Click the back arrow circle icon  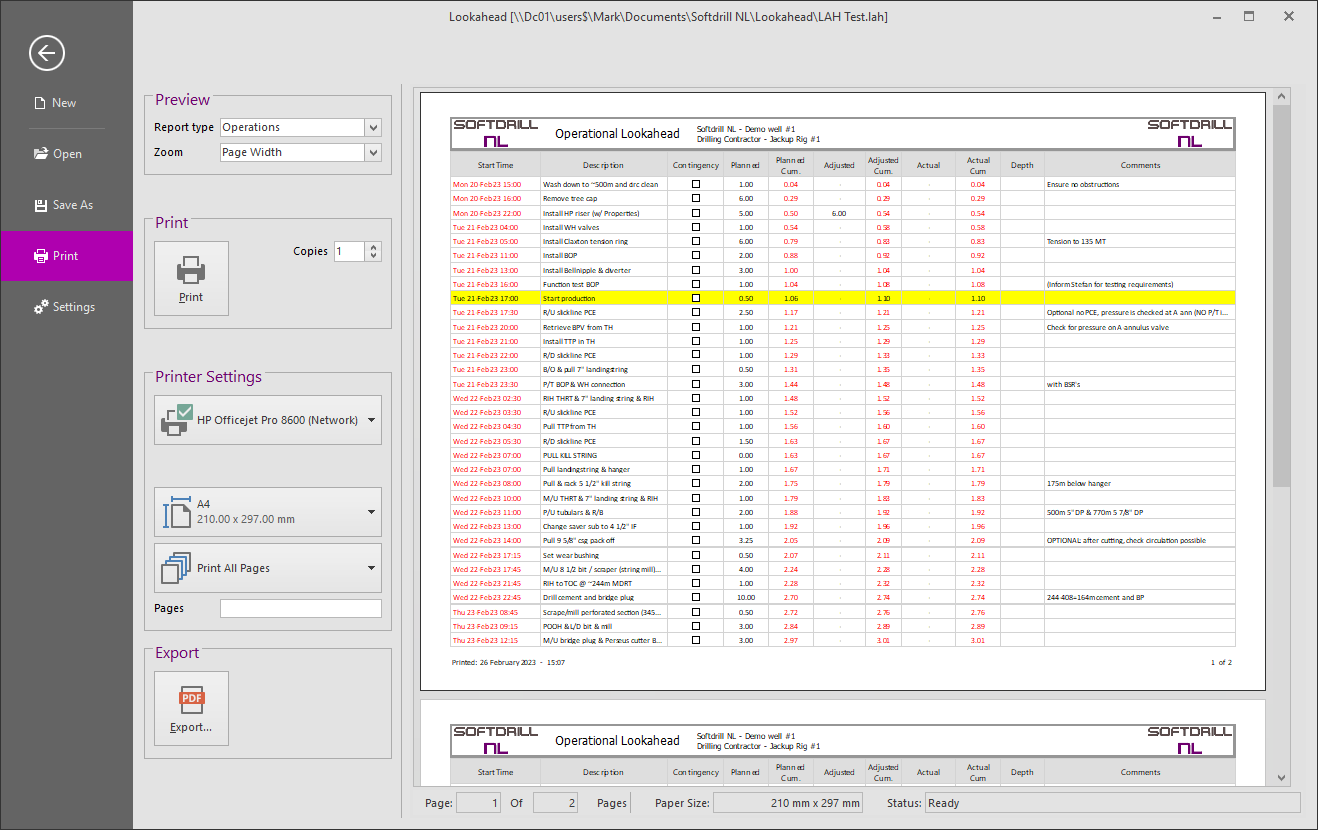tap(47, 53)
